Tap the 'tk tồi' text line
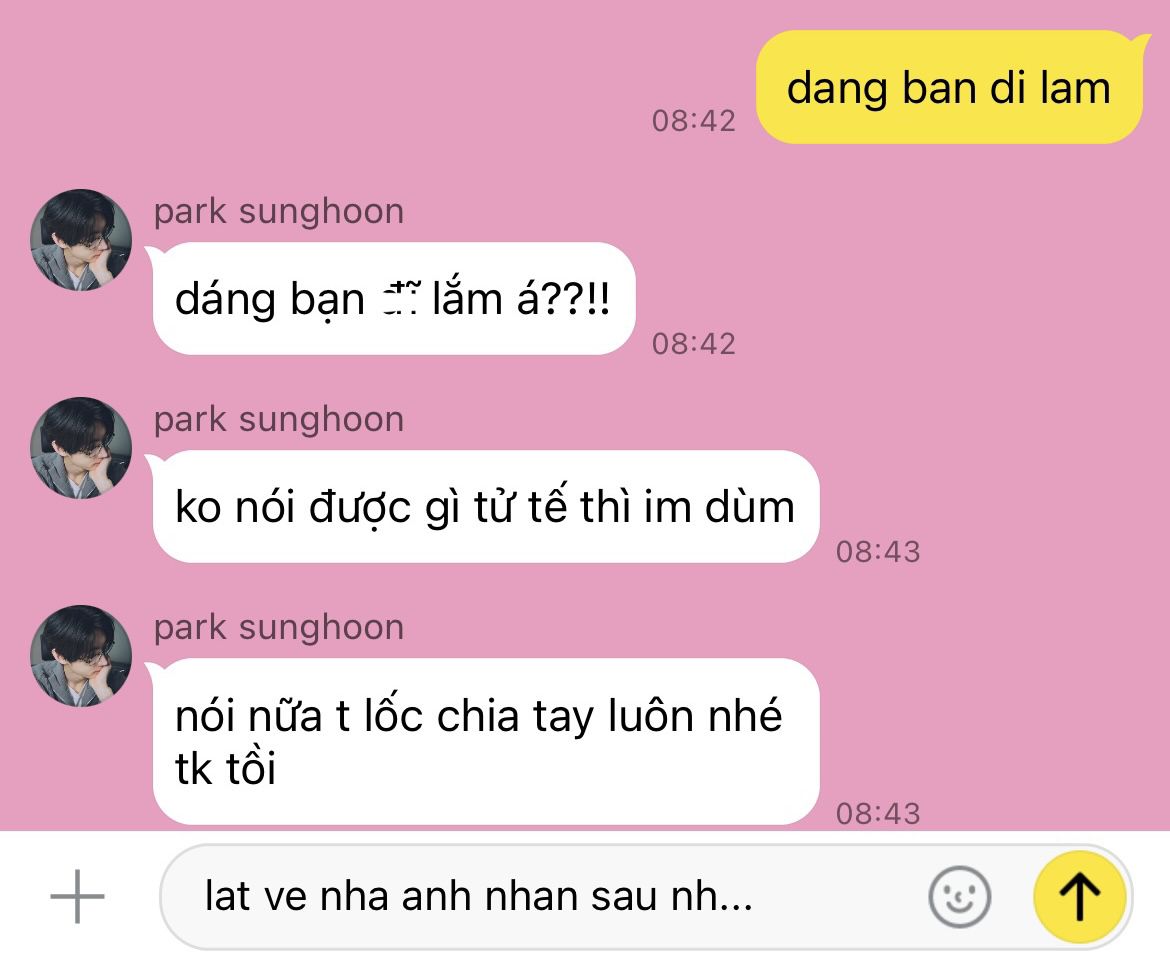 pos(225,769)
